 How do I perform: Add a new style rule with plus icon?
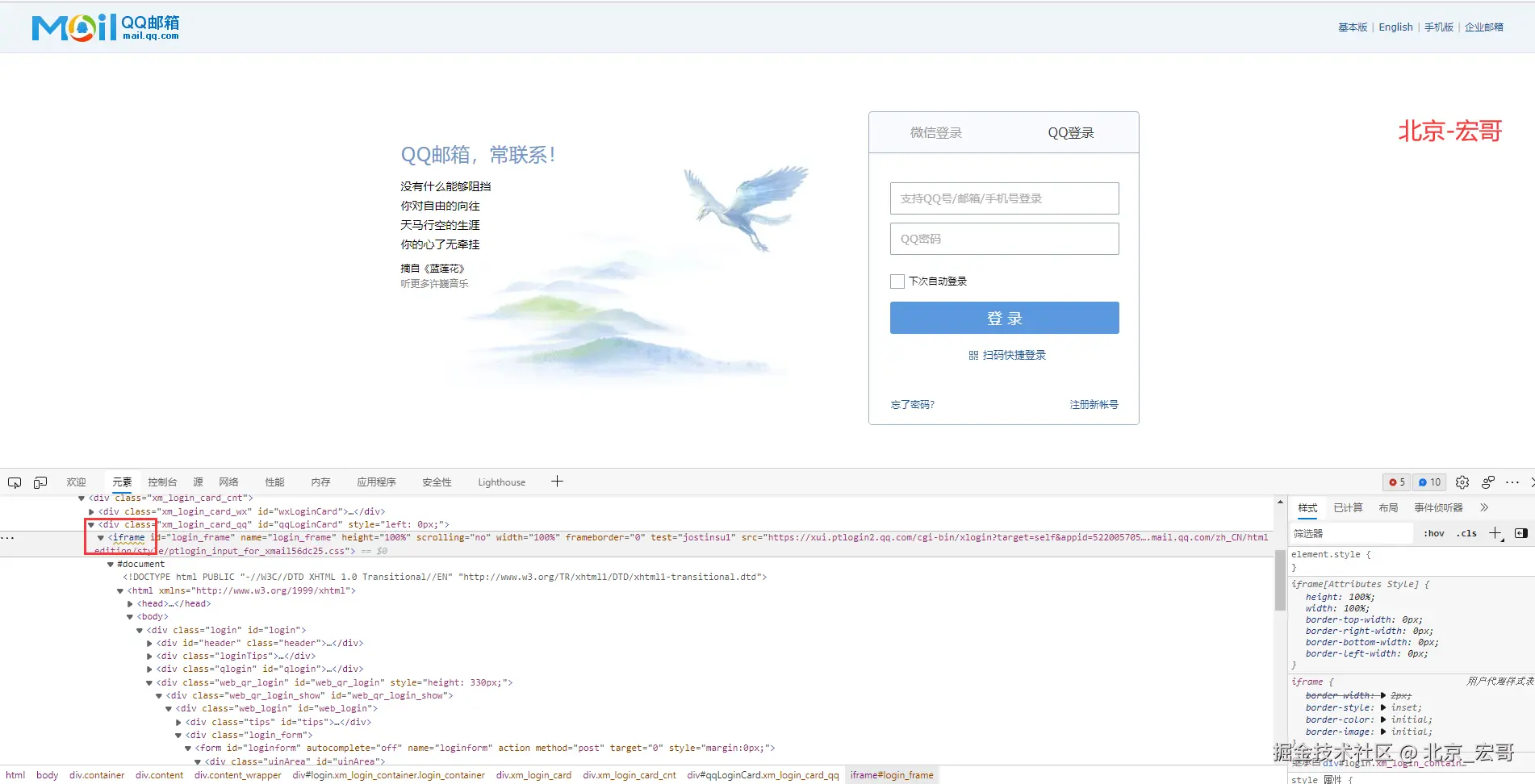click(1495, 533)
